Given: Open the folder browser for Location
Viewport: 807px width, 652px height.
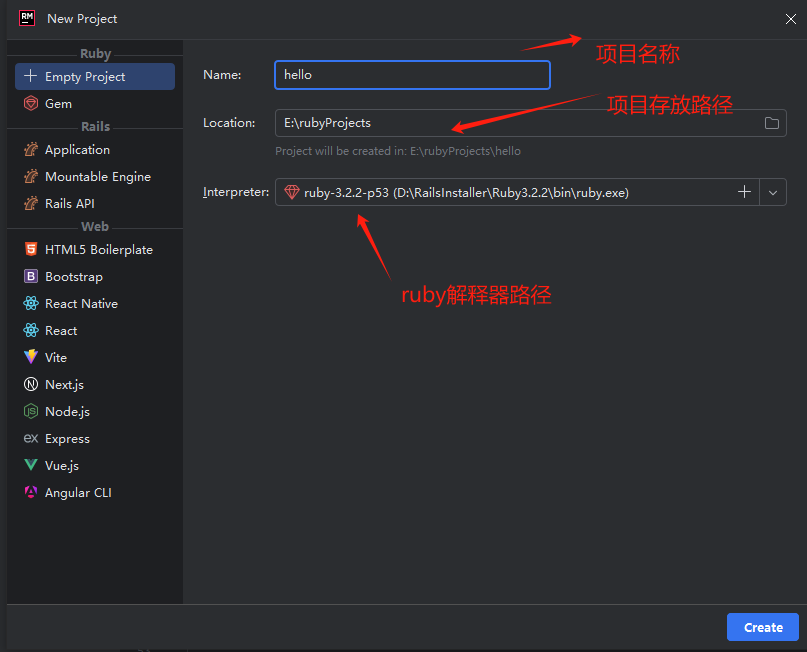Looking at the screenshot, I should [x=771, y=123].
